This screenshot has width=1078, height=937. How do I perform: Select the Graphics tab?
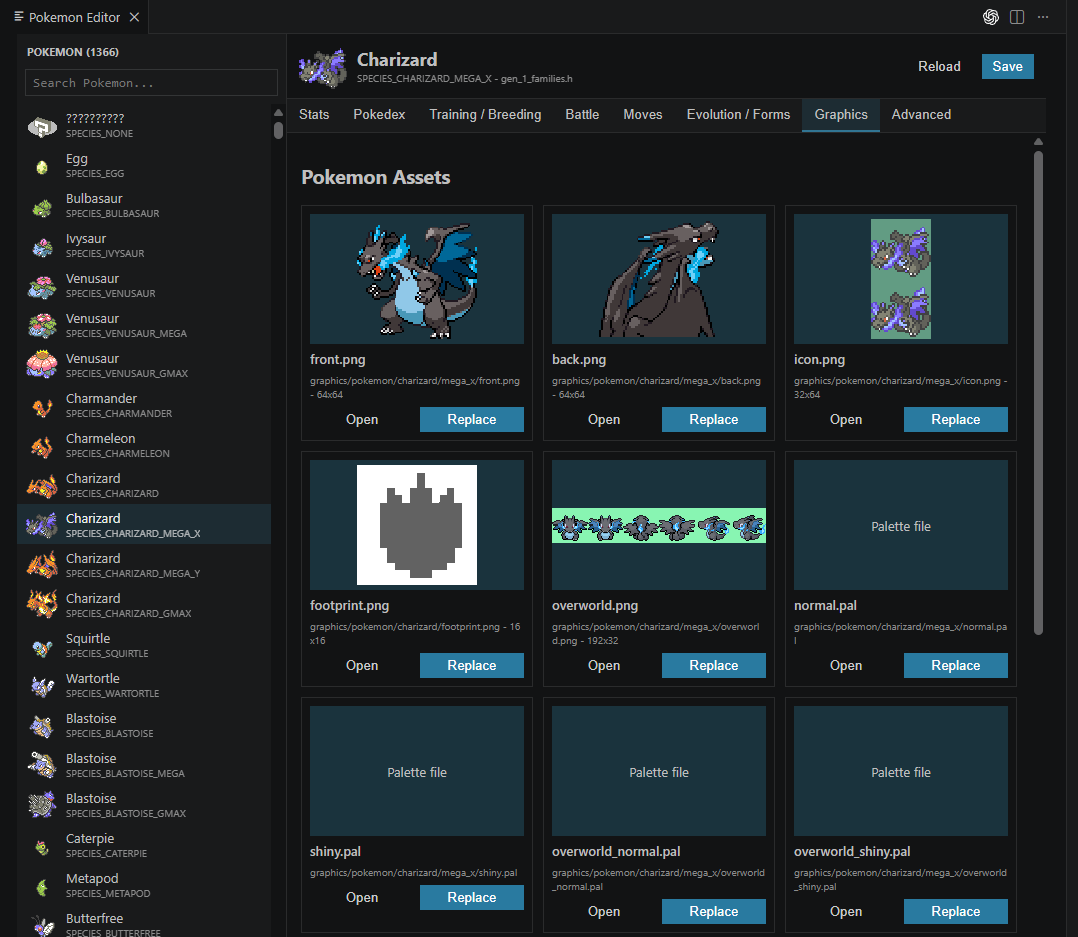tap(840, 115)
